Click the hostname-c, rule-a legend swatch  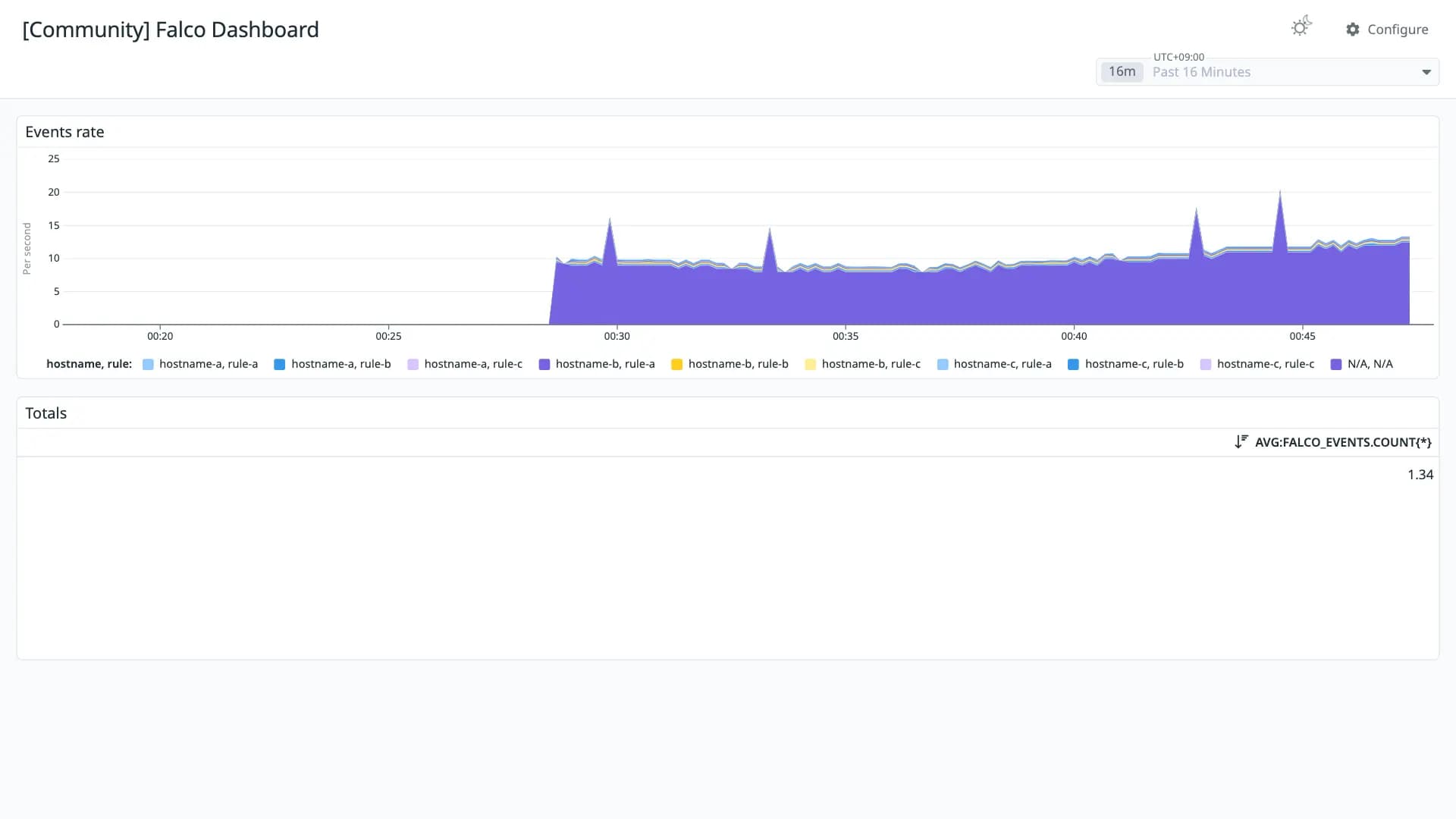(x=943, y=365)
